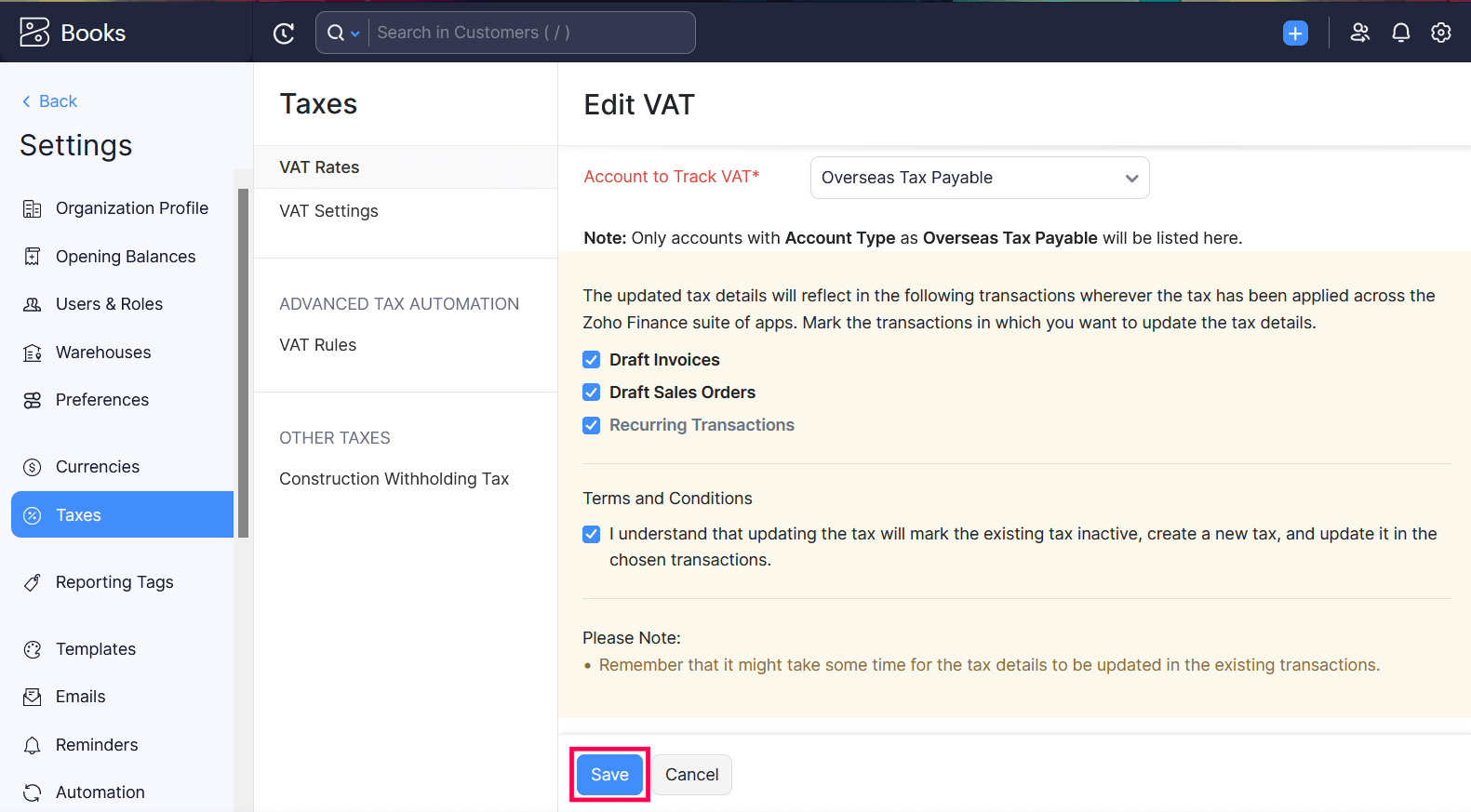The image size is (1471, 812).
Task: Click the Currencies coin icon
Action: 33,468
